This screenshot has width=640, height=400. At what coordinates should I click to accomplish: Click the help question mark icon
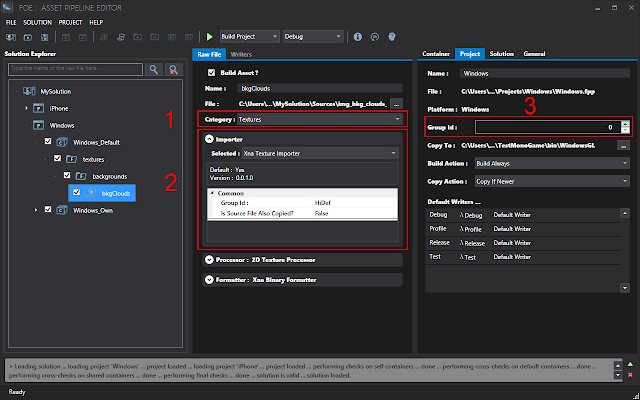tap(391, 36)
